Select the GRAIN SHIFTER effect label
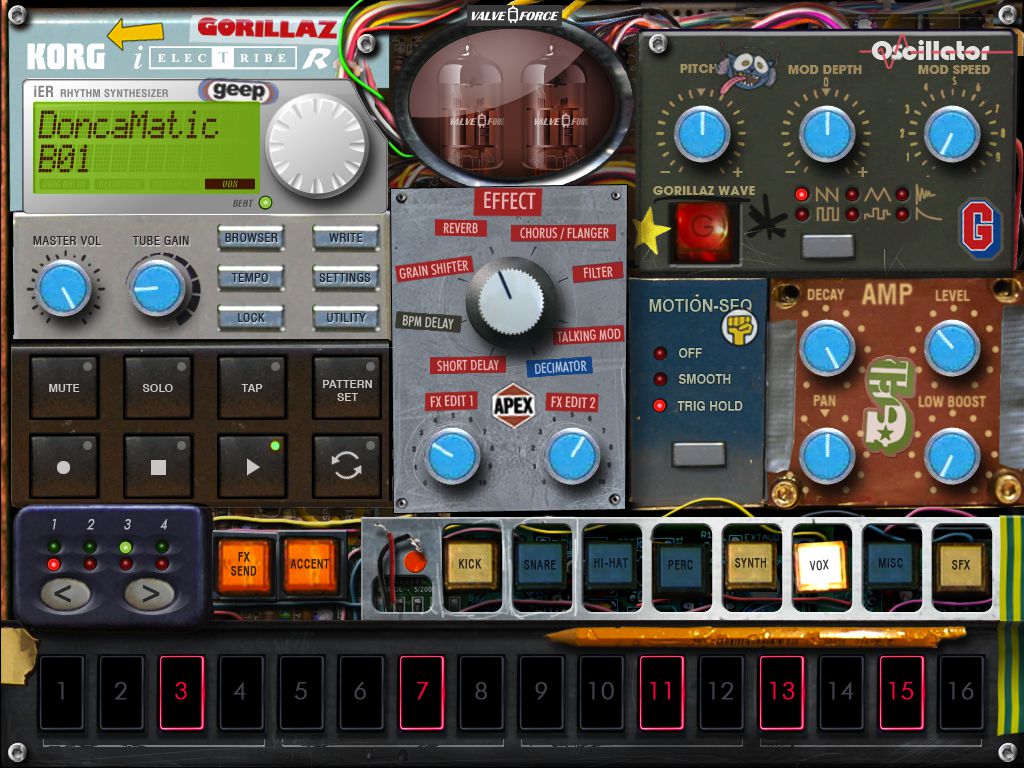Viewport: 1024px width, 768px height. pos(434,269)
